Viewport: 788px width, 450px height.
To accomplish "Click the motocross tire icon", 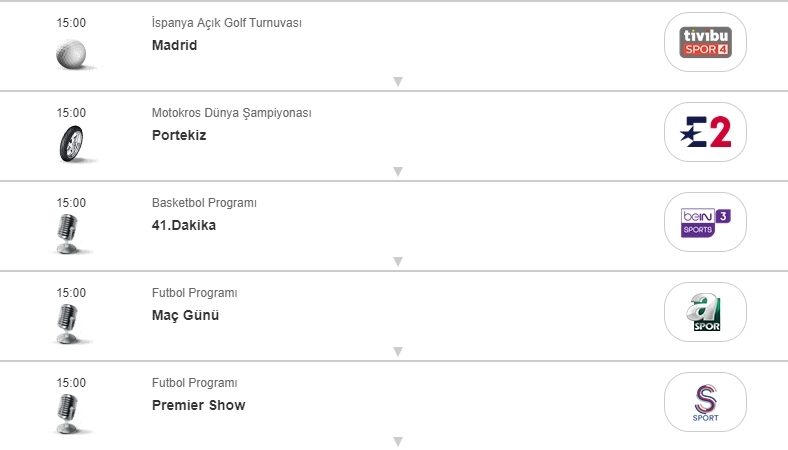I will coord(70,143).
